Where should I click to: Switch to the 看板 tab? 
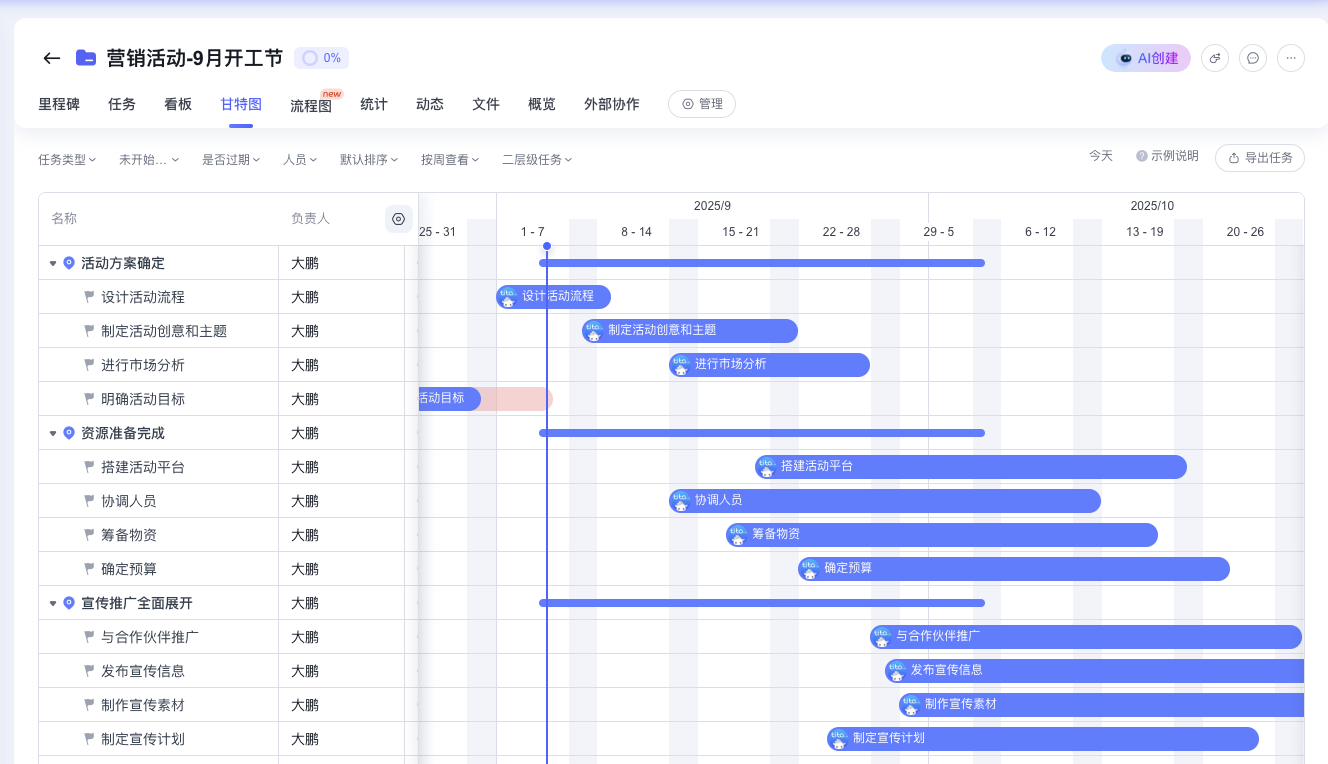click(178, 104)
